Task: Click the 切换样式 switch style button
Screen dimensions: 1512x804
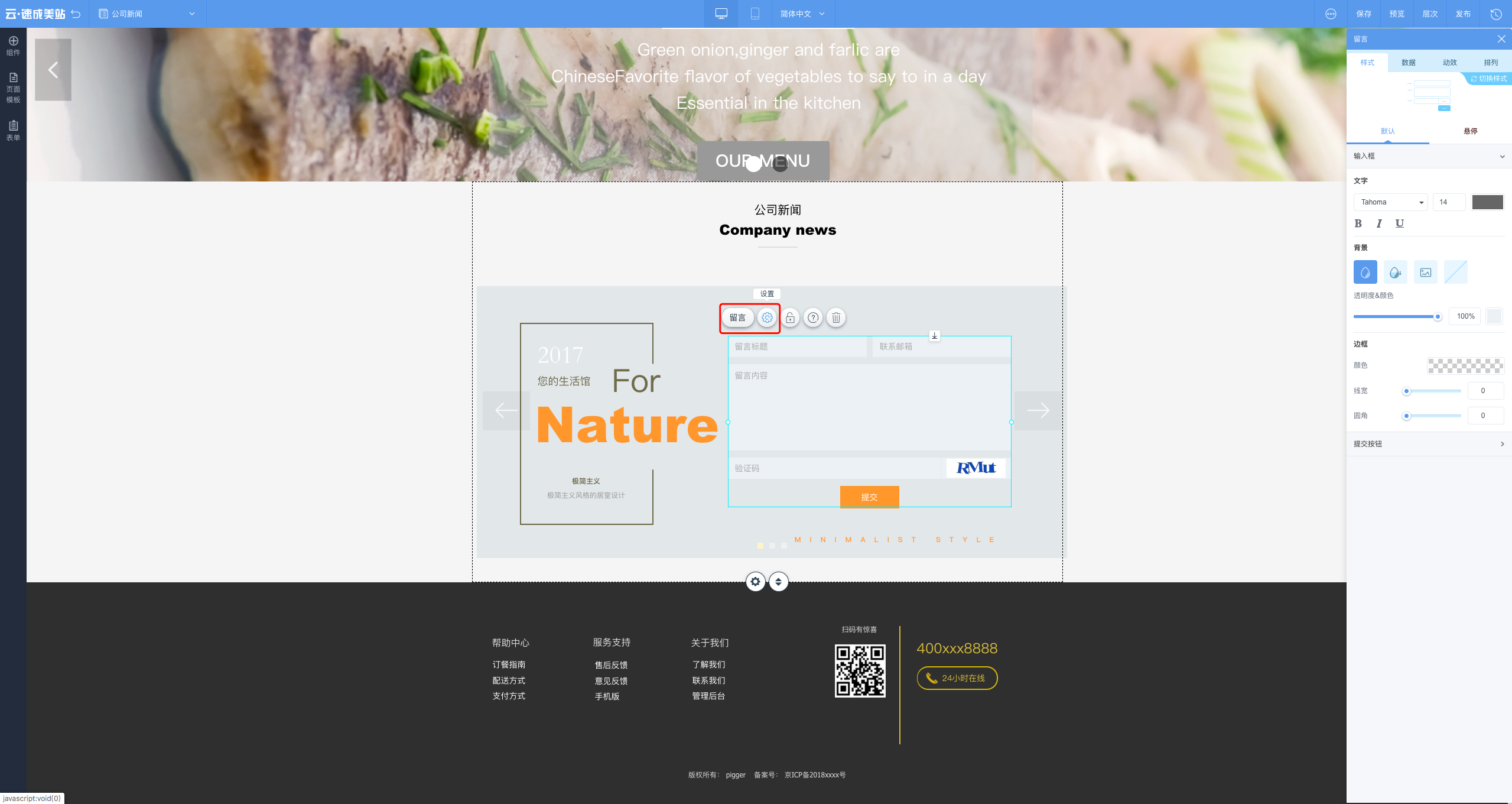Action: (x=1488, y=79)
